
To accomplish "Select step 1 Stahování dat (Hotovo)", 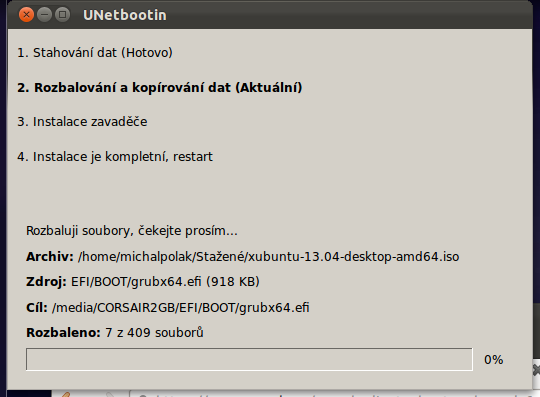I will [x=95, y=53].
